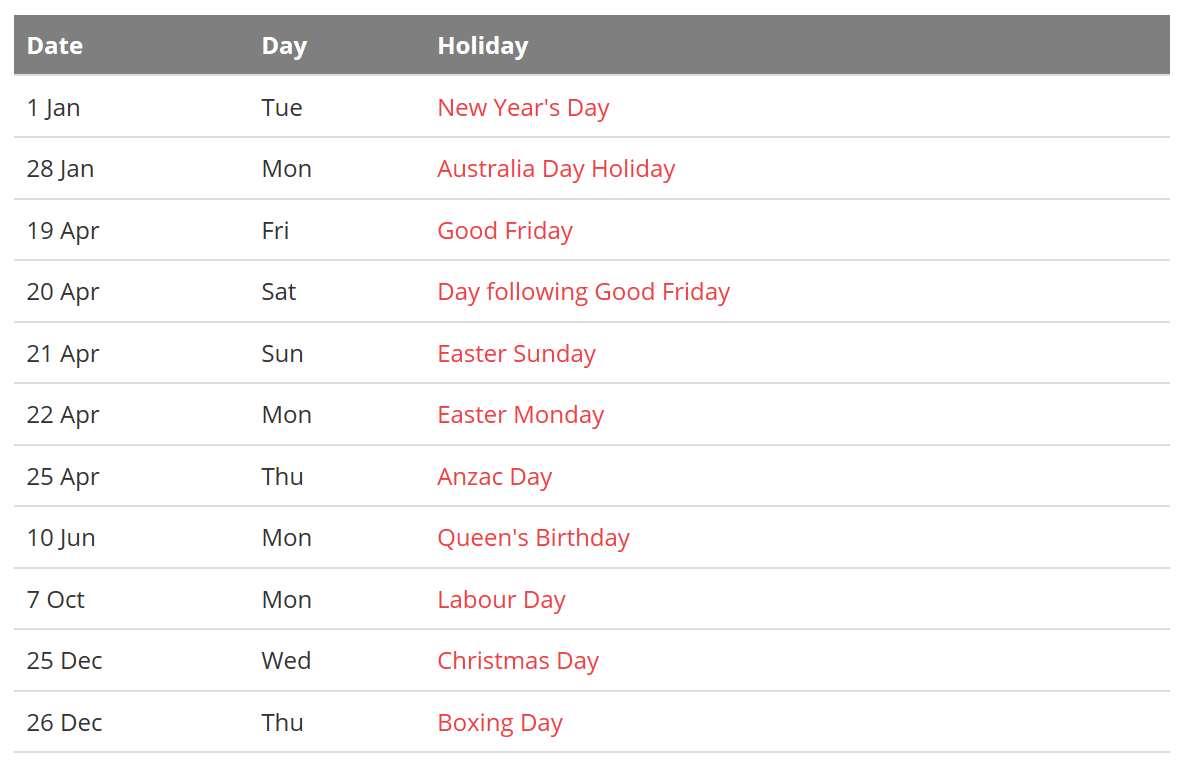
Task: Click the Holiday column header
Action: point(483,46)
